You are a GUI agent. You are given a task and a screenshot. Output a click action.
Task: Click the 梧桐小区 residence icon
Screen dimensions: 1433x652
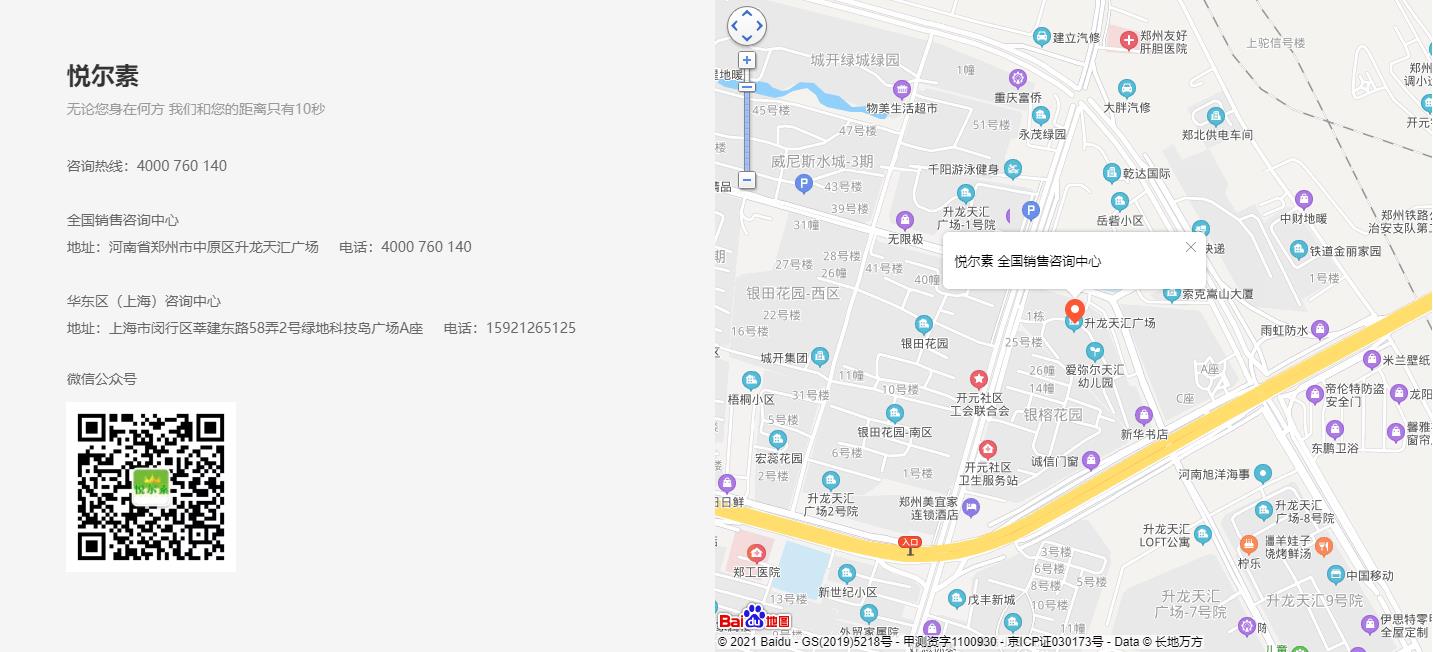coord(751,380)
